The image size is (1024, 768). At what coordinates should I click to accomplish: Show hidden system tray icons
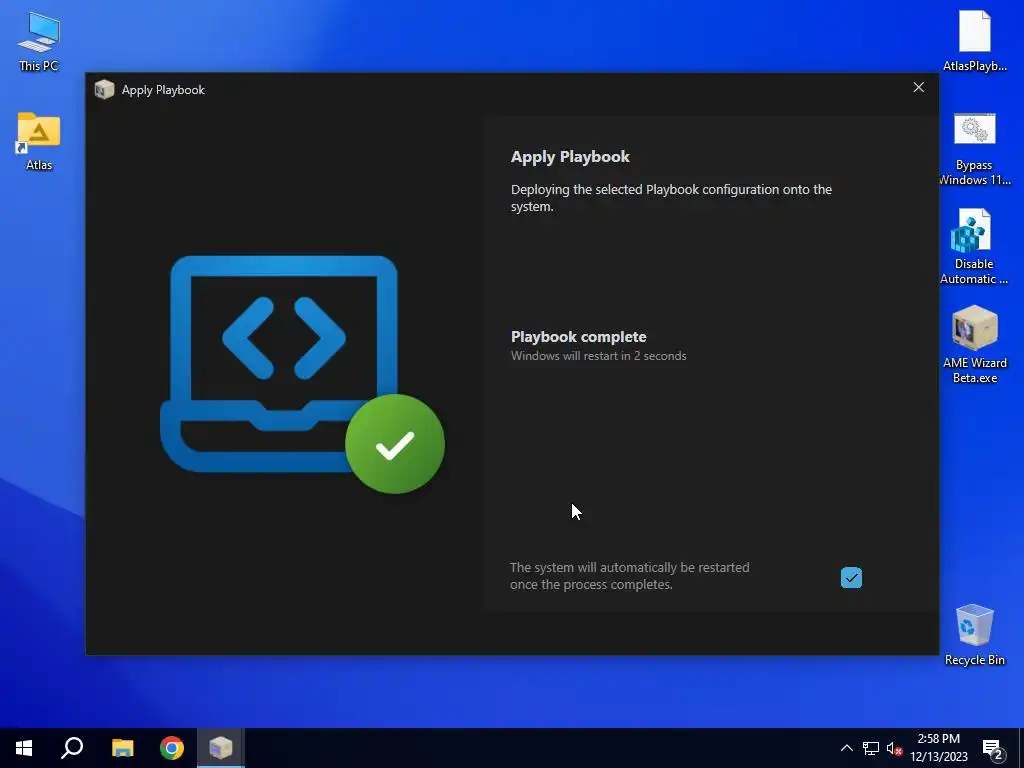pos(846,748)
